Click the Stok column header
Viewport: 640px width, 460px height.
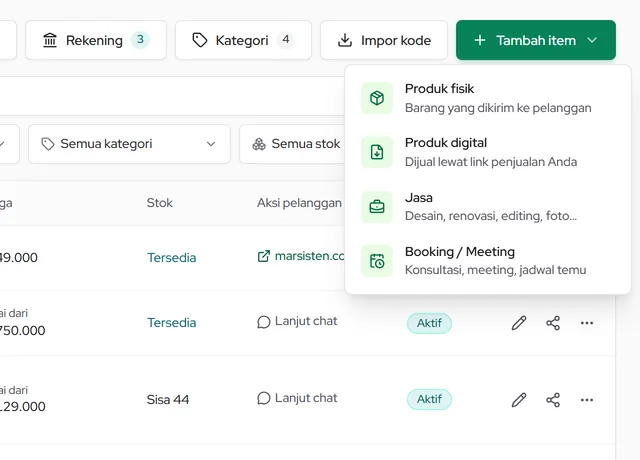(160, 203)
